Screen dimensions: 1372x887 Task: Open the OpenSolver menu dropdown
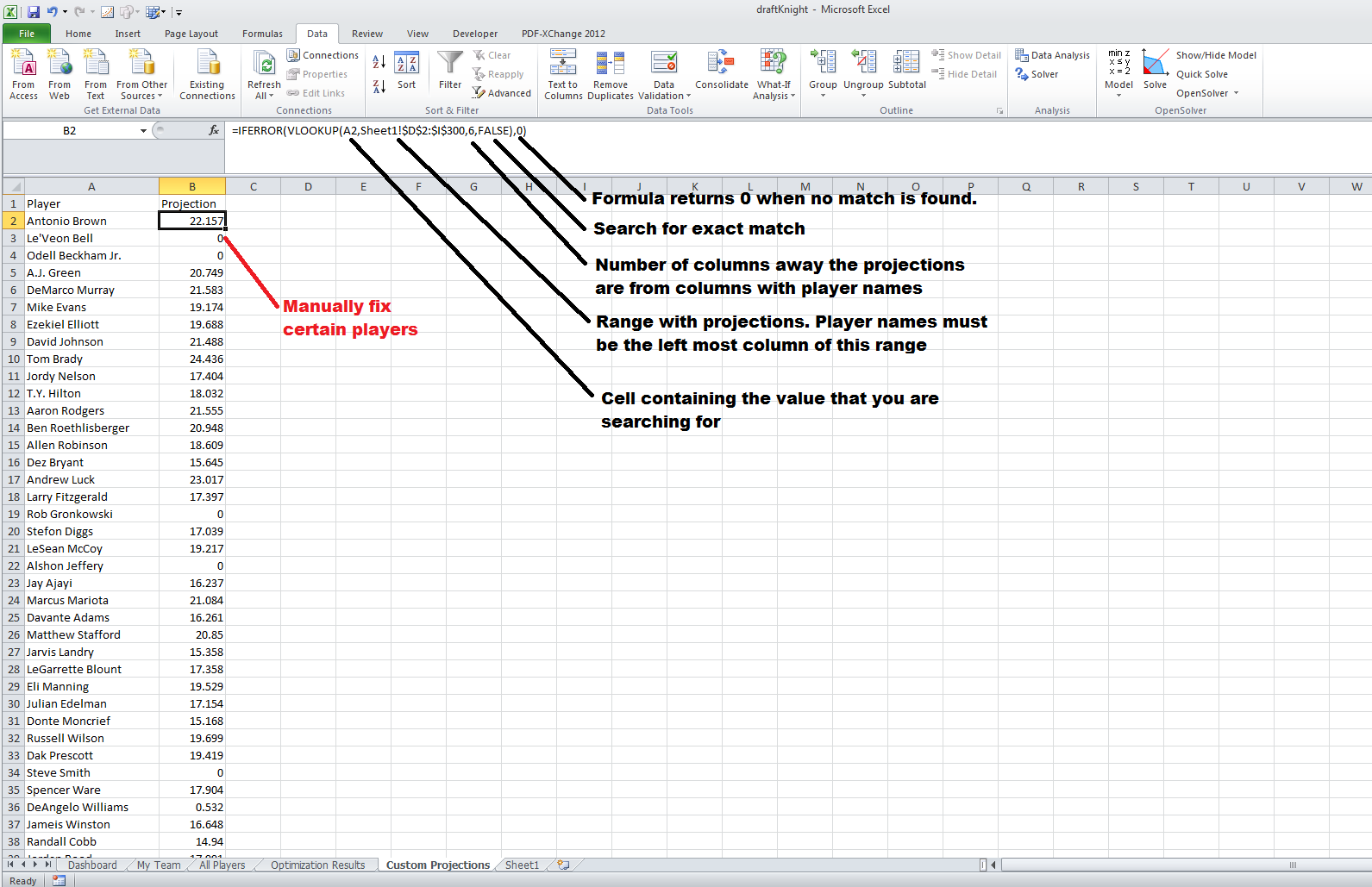pos(1207,93)
